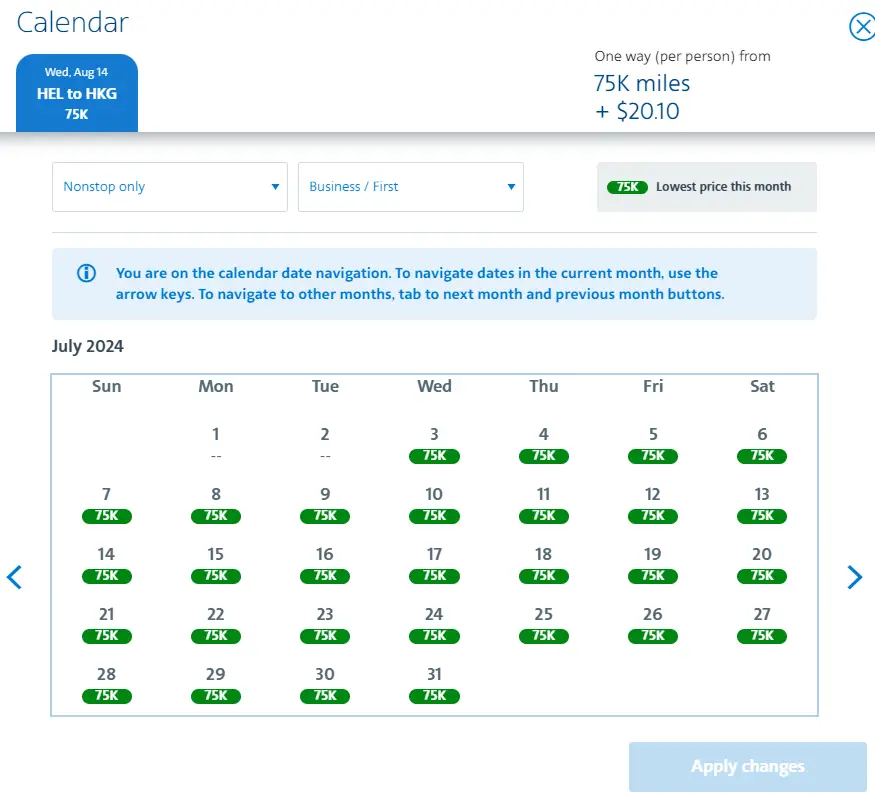This screenshot has height=797, width=875.
Task: Open the Nonstop only dropdown
Action: click(170, 187)
